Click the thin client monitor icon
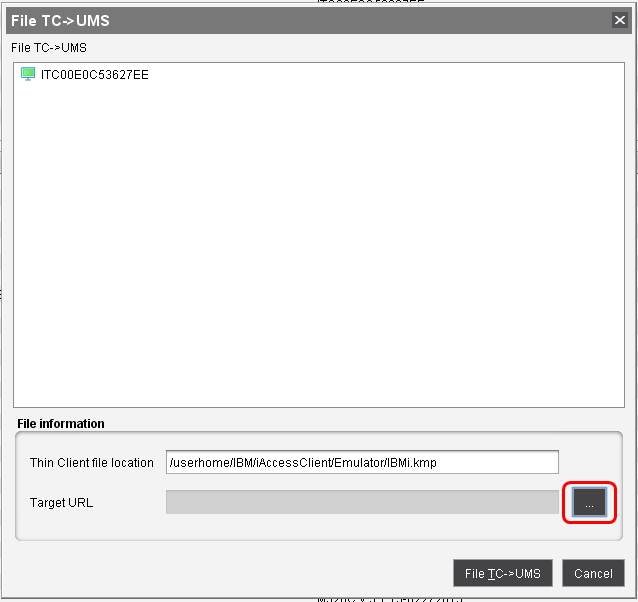 coord(28,75)
